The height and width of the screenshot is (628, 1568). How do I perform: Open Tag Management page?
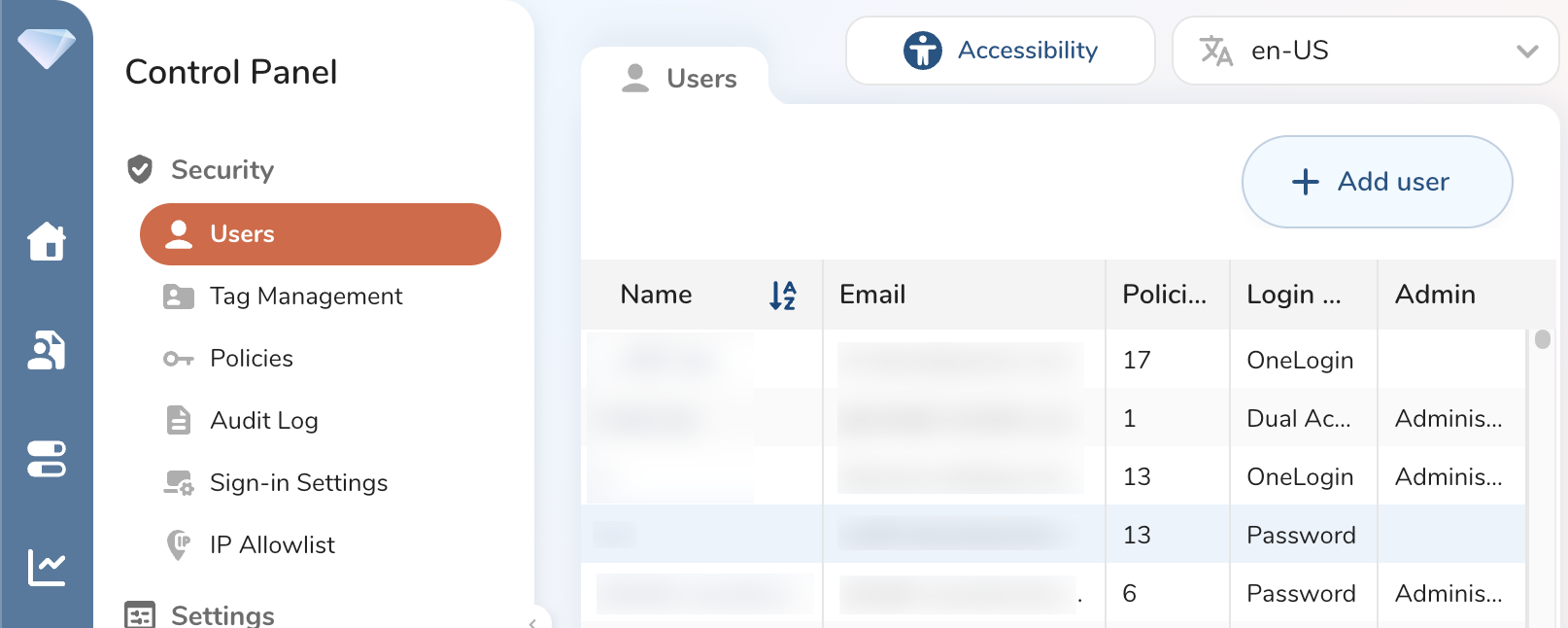(305, 297)
